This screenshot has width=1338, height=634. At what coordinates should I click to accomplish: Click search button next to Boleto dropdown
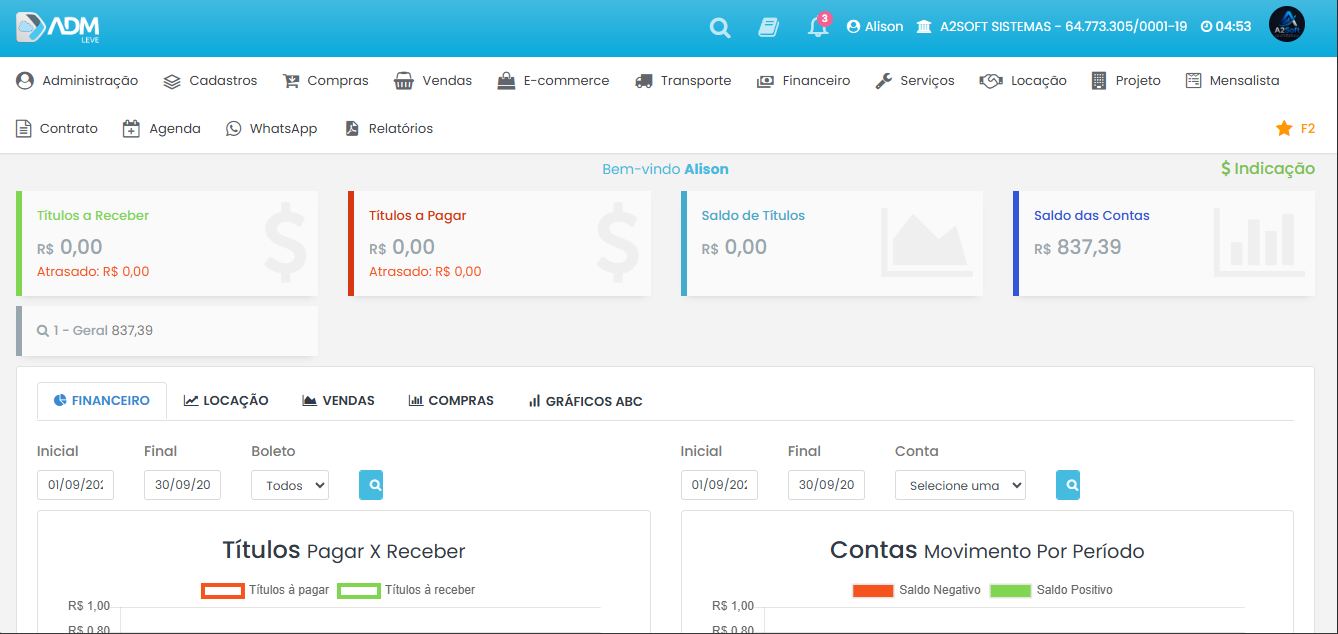coord(371,485)
